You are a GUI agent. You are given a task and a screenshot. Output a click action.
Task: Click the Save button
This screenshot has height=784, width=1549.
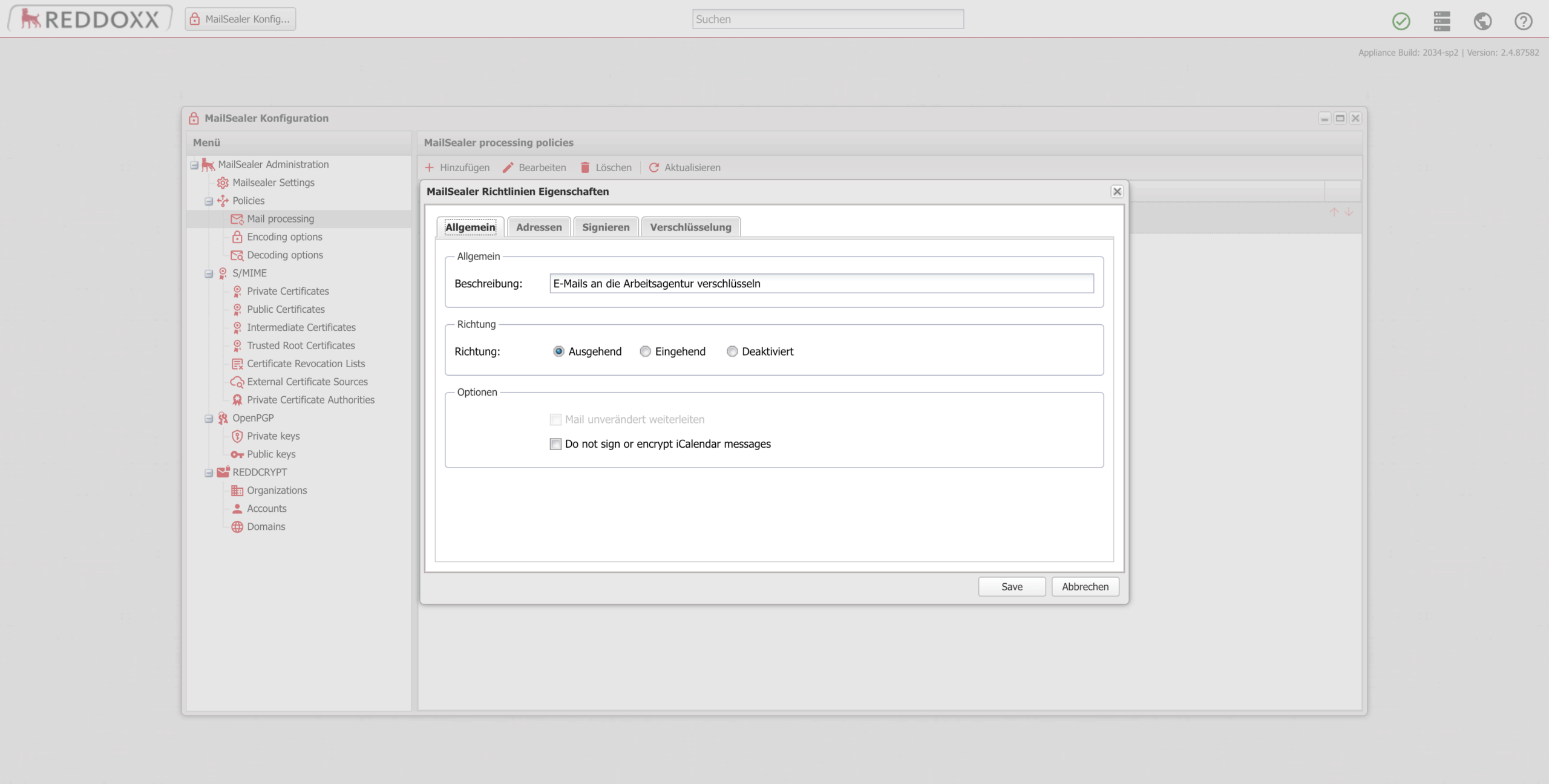click(1012, 587)
